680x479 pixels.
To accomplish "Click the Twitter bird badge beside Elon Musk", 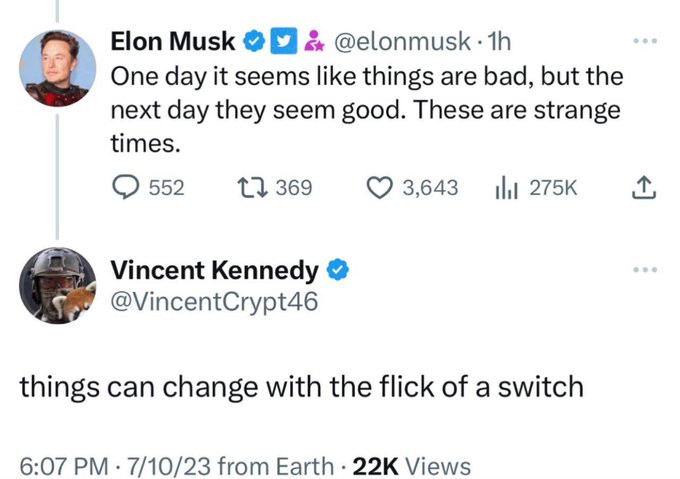I will (x=282, y=42).
